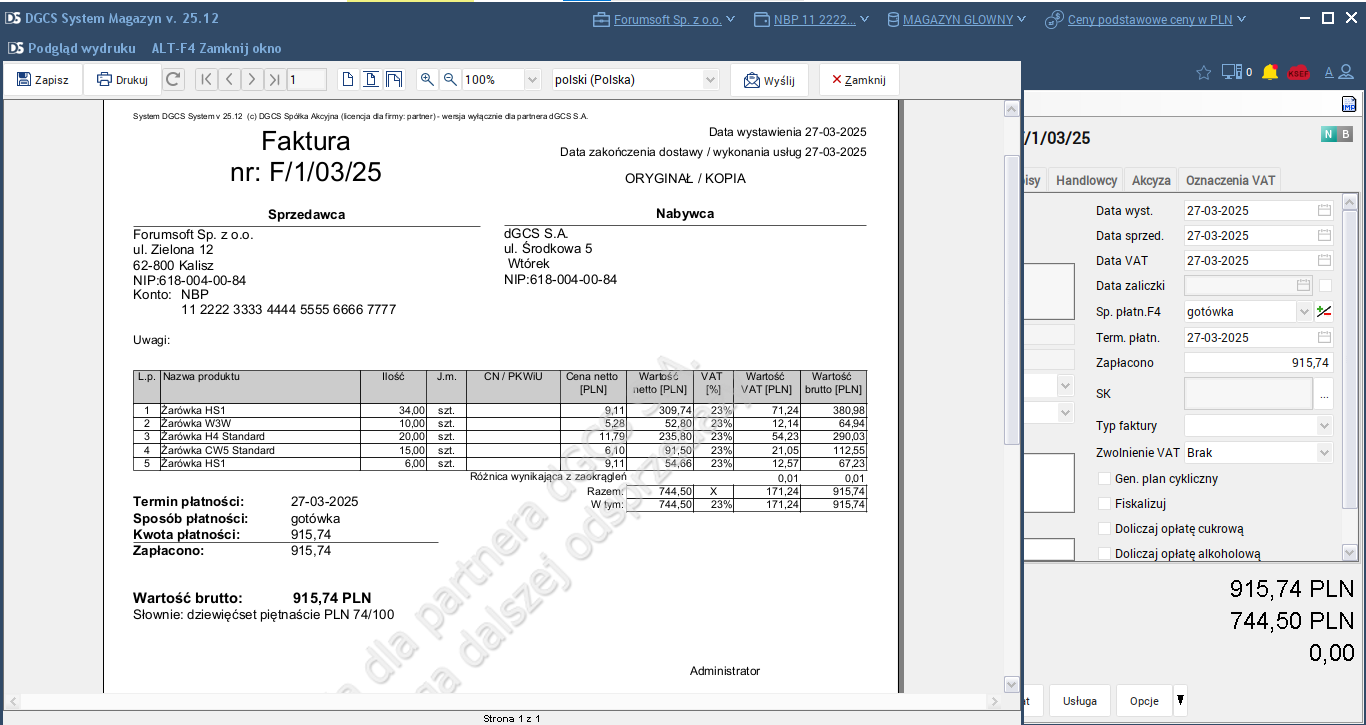1366x725 pixels.
Task: Click the bank wallet icon before NBP account
Action: pos(761,19)
